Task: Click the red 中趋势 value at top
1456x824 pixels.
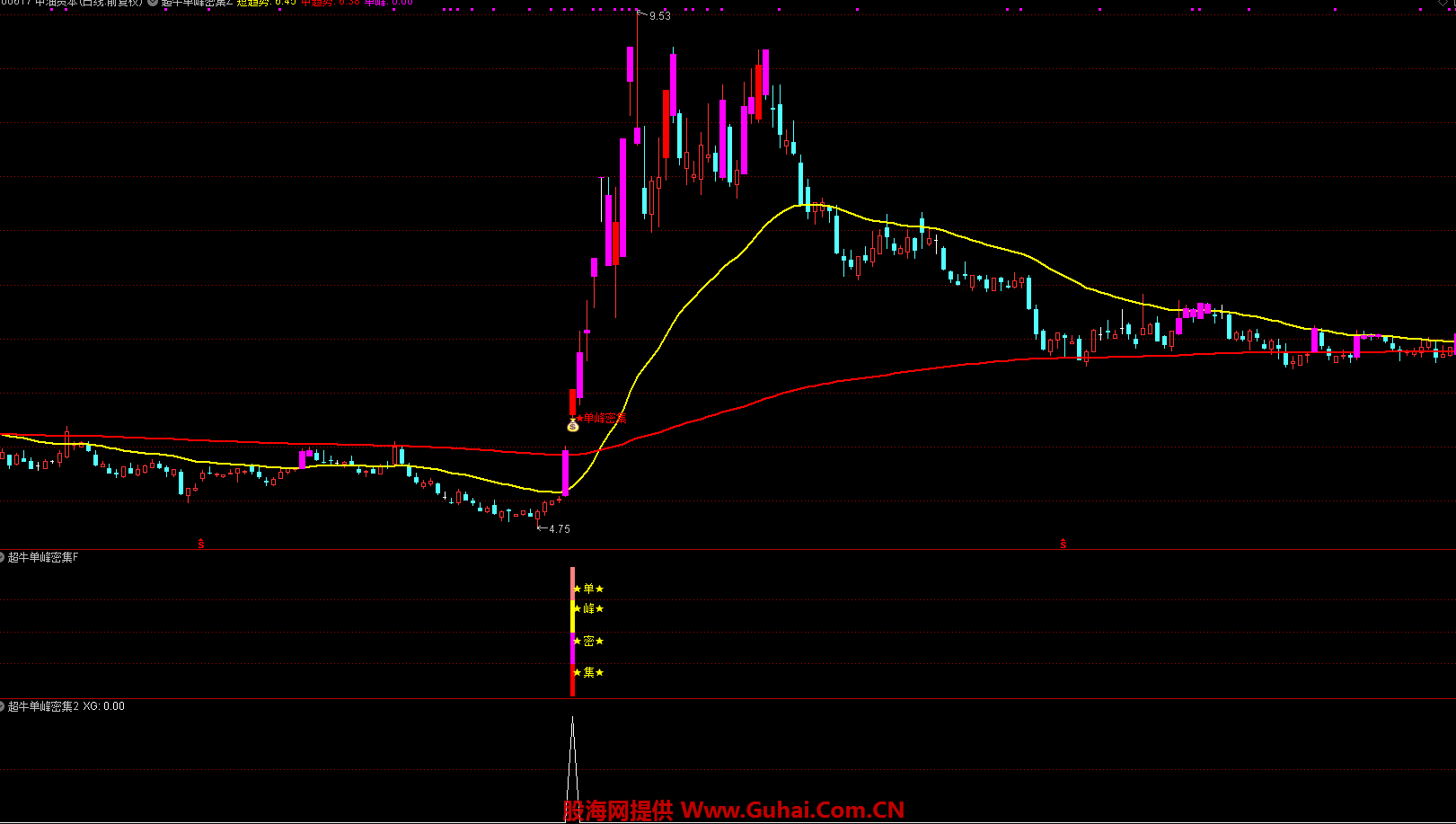Action: tap(330, 3)
